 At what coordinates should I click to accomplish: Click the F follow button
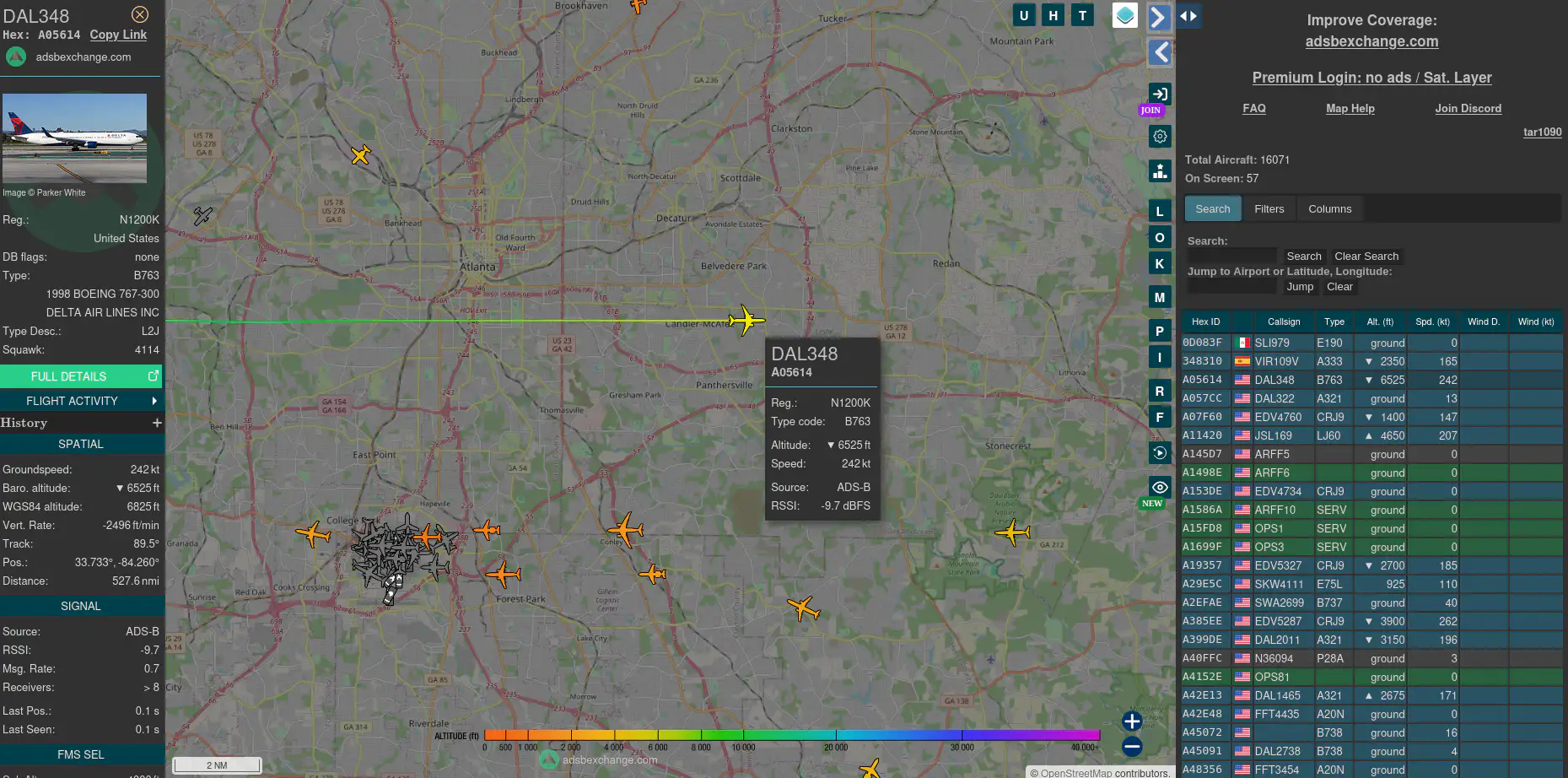coord(1160,417)
